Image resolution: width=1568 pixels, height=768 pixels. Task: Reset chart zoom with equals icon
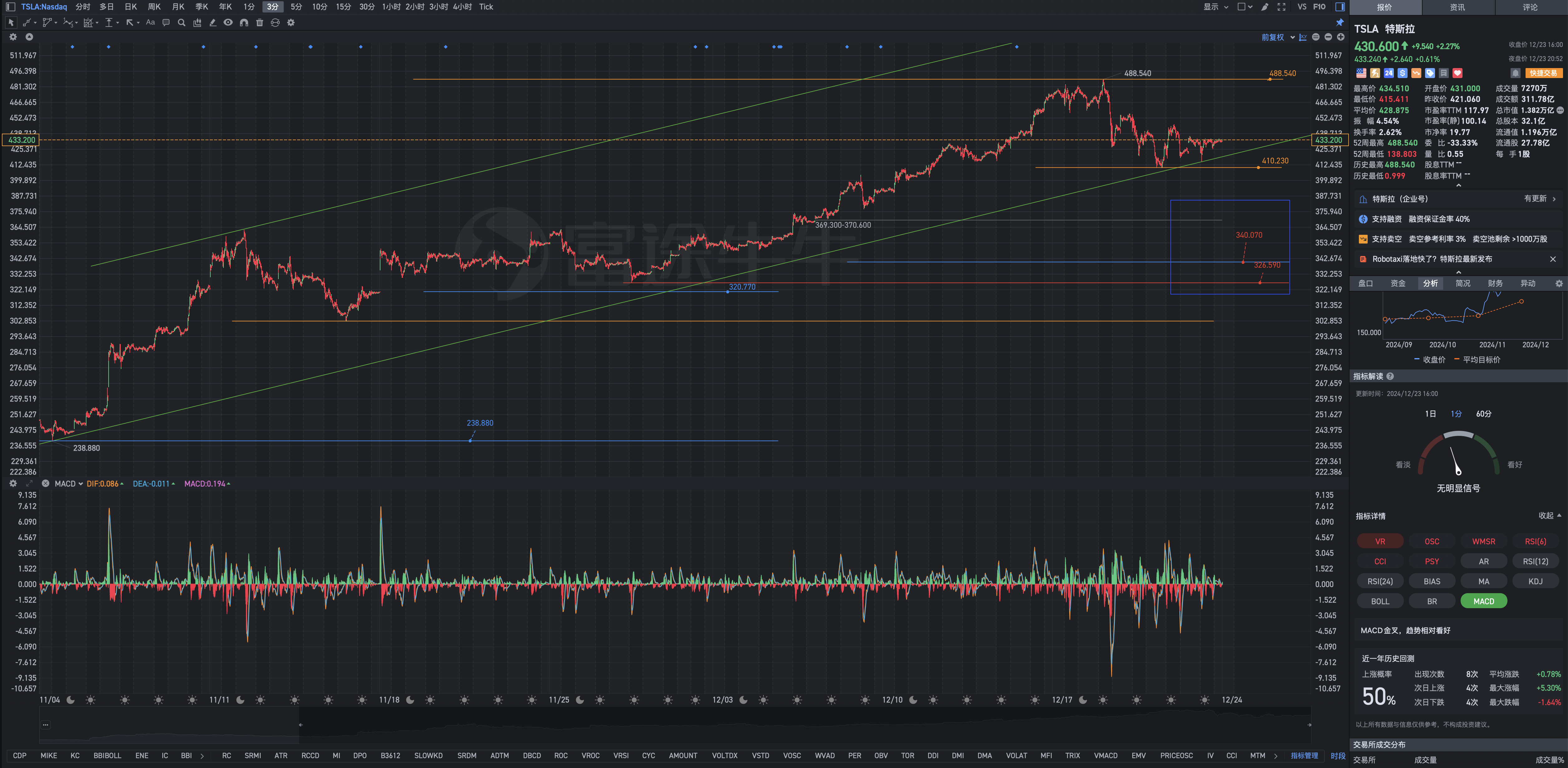1316,37
